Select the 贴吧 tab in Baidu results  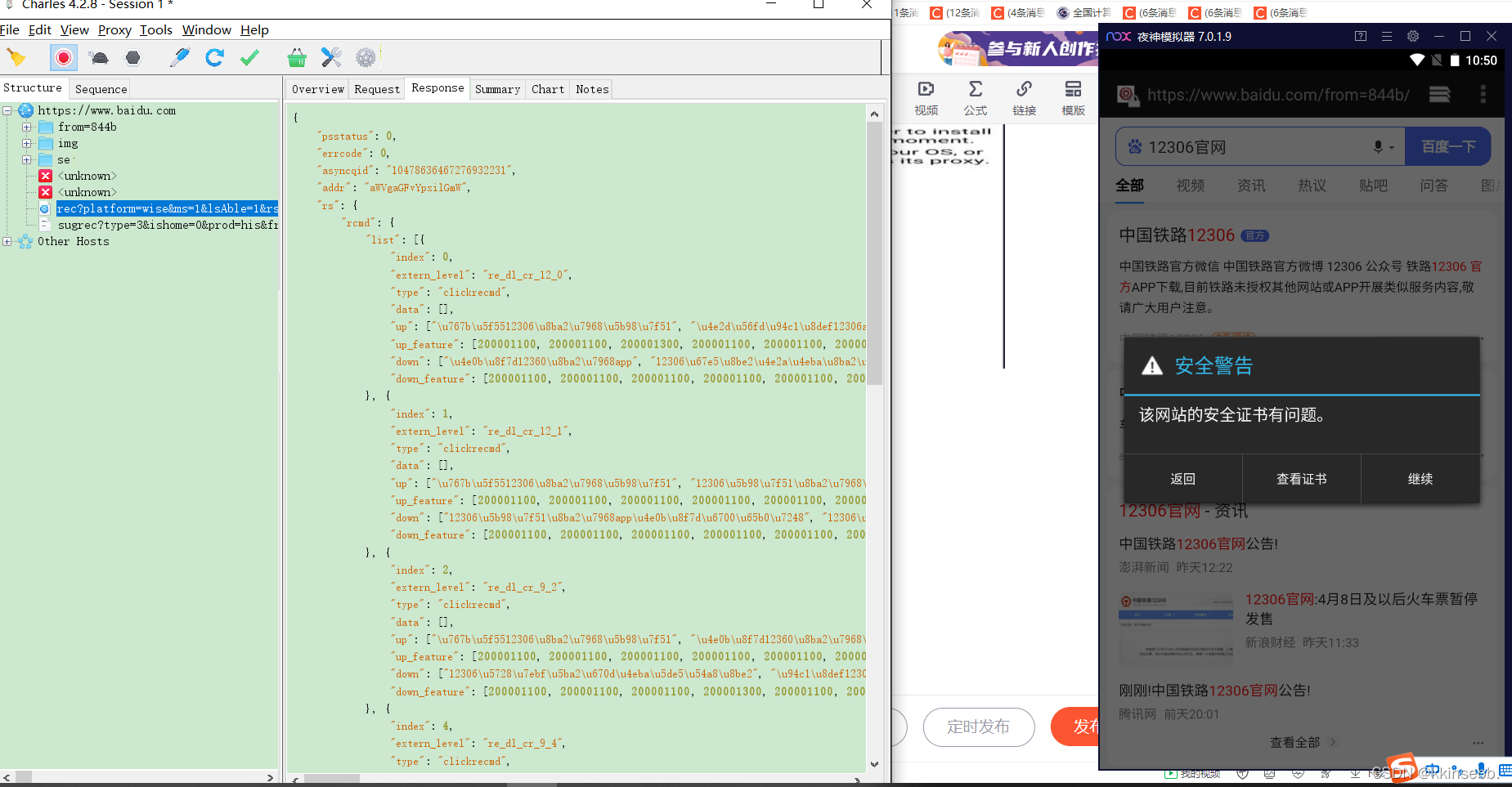[x=1373, y=186]
